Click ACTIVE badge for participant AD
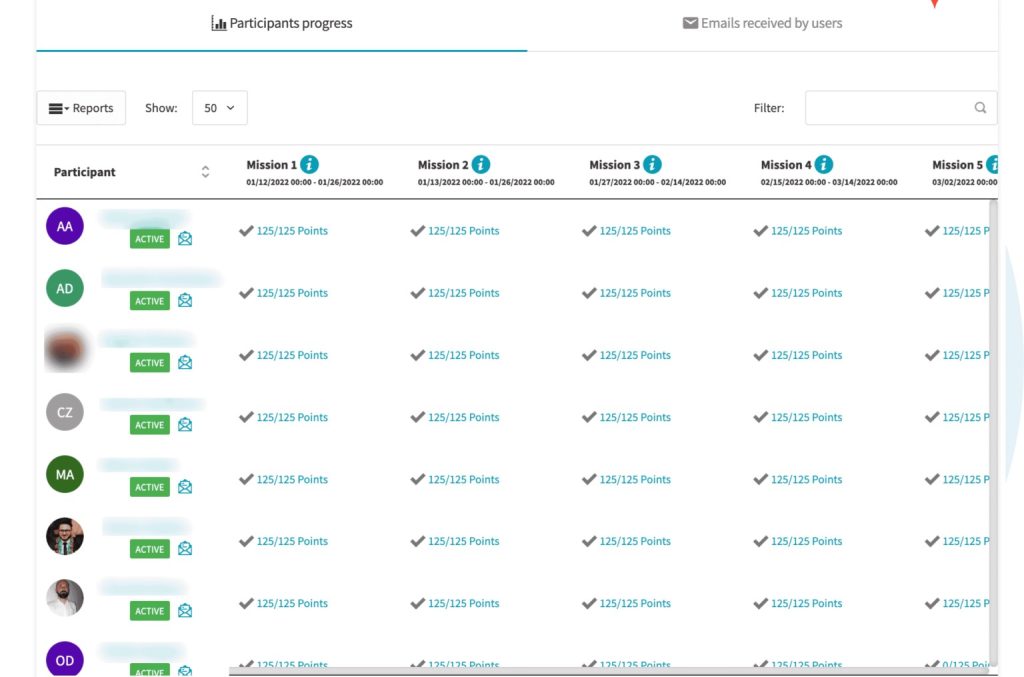The image size is (1024, 677). 150,301
